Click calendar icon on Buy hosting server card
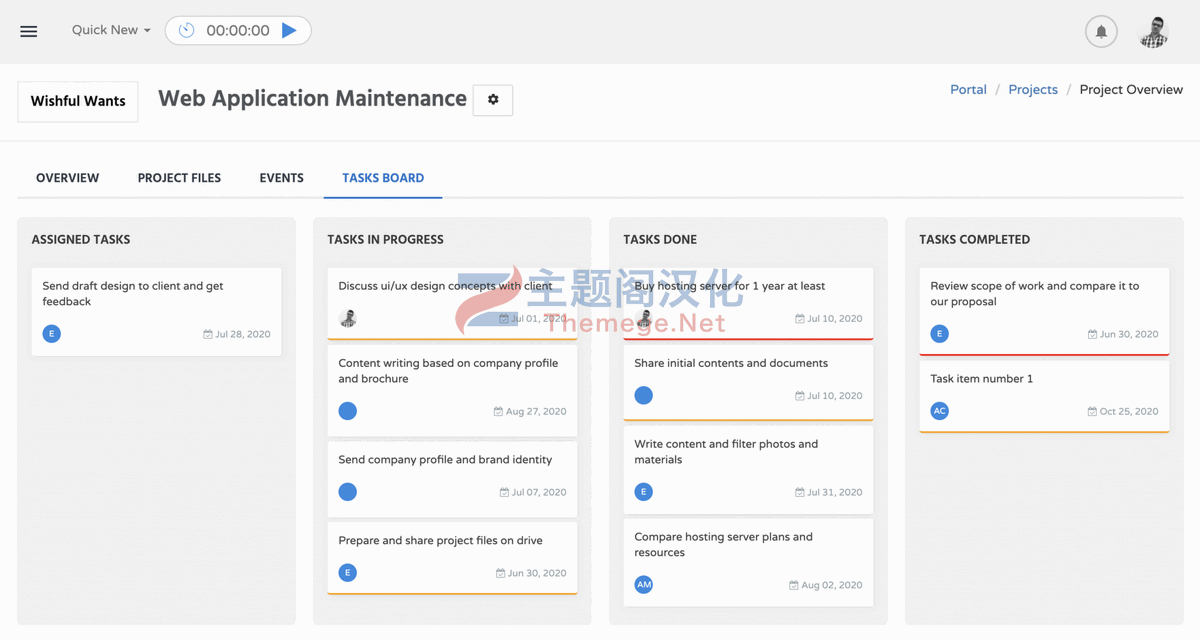This screenshot has width=1200, height=640. 800,318
